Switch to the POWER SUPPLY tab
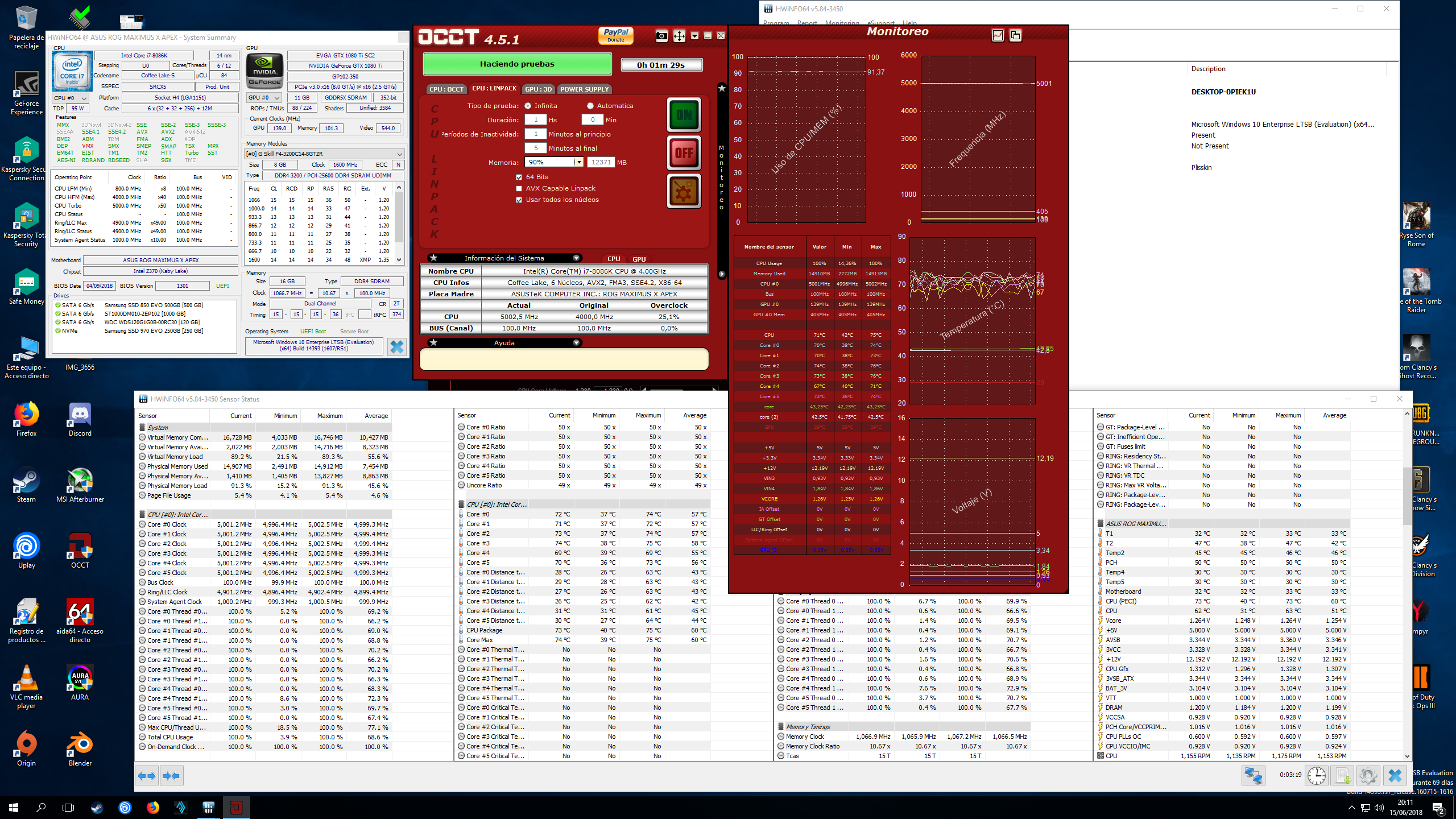Viewport: 1456px width, 819px height. [x=584, y=89]
